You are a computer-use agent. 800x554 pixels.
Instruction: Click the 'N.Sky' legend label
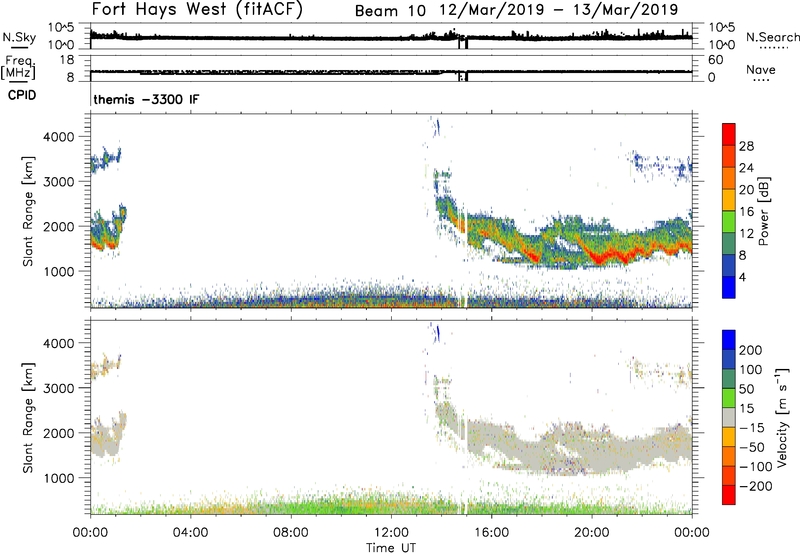tap(19, 37)
